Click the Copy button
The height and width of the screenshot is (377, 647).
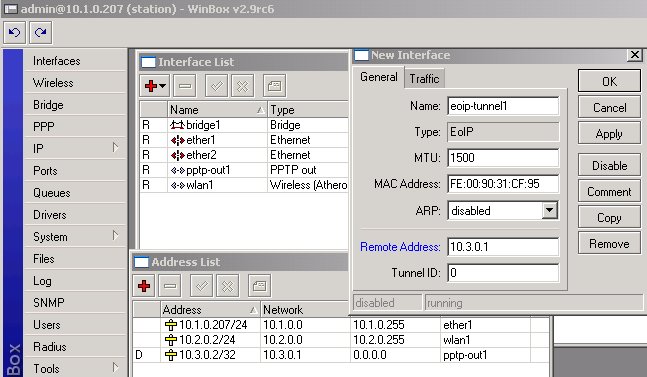click(609, 217)
